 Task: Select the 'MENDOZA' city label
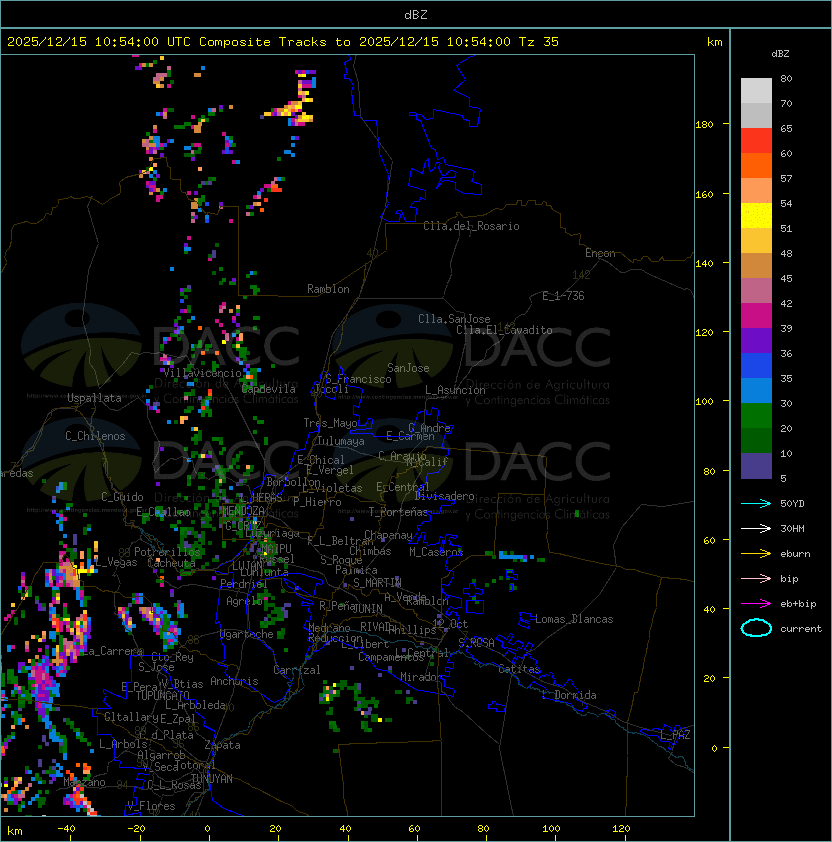coord(243,510)
